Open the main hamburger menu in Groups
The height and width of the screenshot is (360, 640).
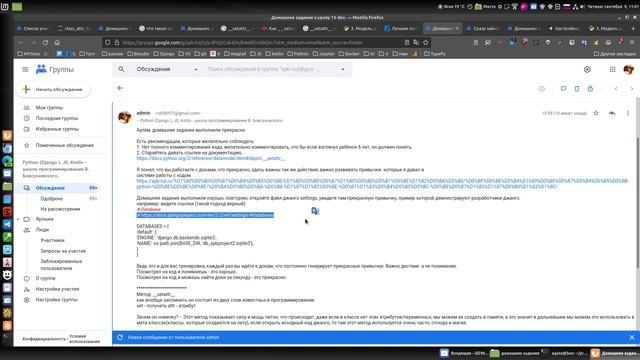click(25, 69)
